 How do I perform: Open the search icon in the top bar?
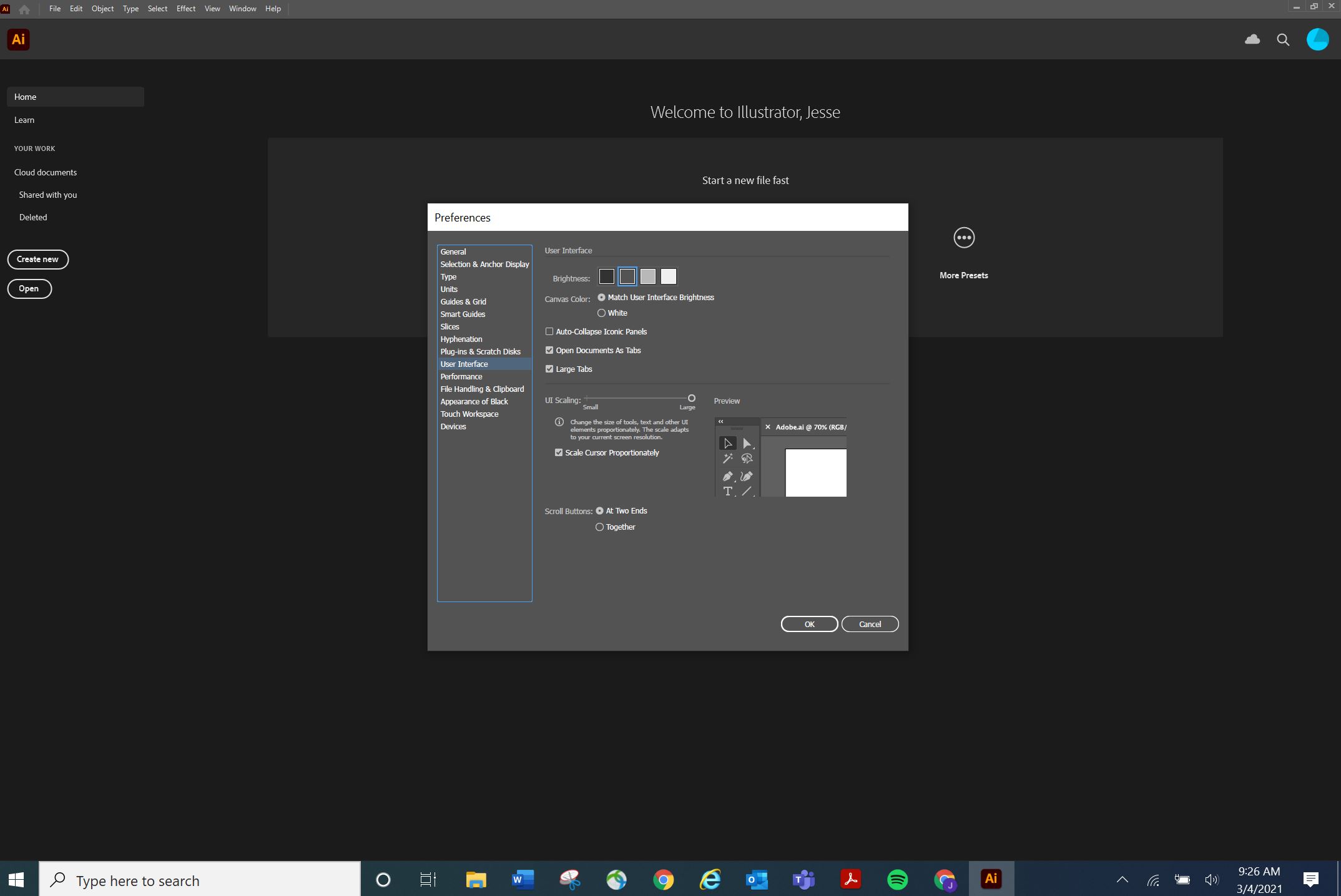coord(1282,39)
